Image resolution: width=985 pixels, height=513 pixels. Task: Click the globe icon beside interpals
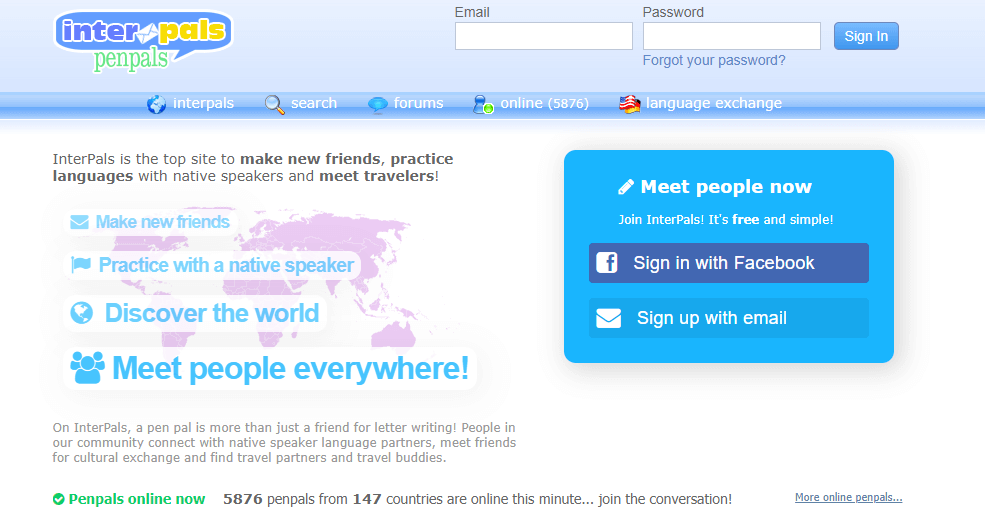(156, 104)
